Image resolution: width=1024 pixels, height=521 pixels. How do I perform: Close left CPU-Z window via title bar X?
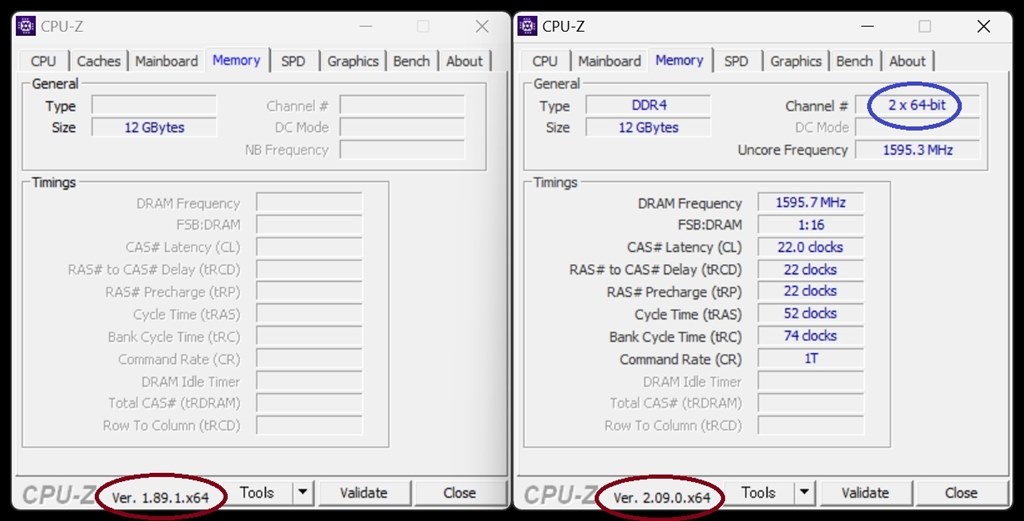pos(482,26)
